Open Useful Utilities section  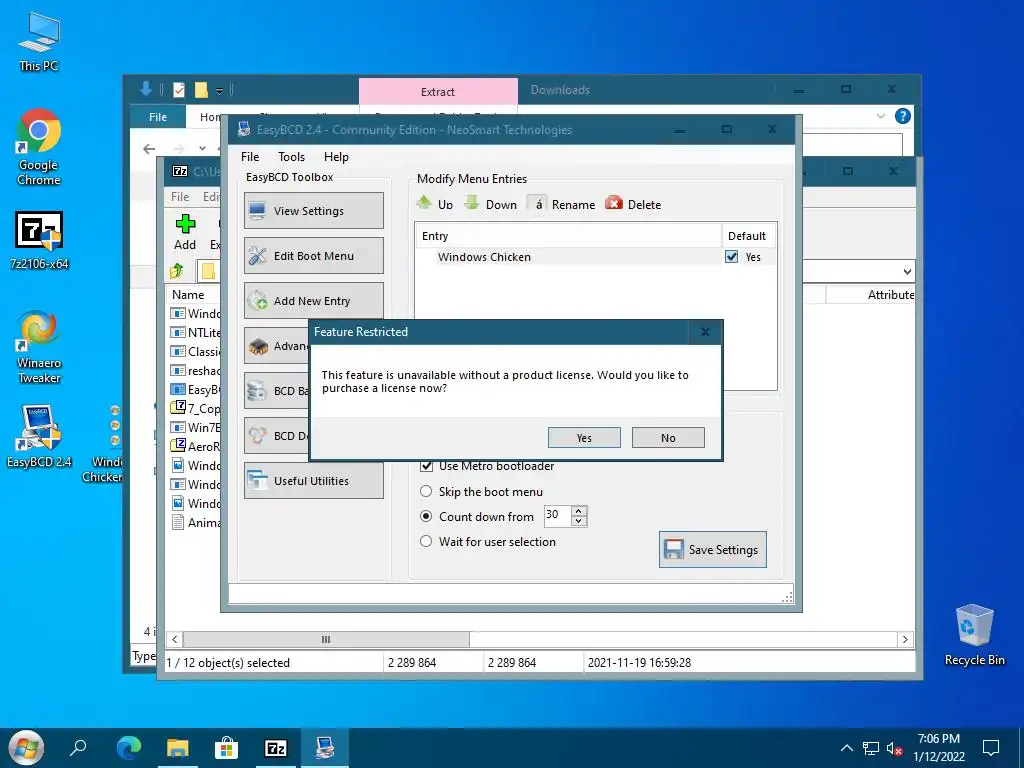click(313, 481)
